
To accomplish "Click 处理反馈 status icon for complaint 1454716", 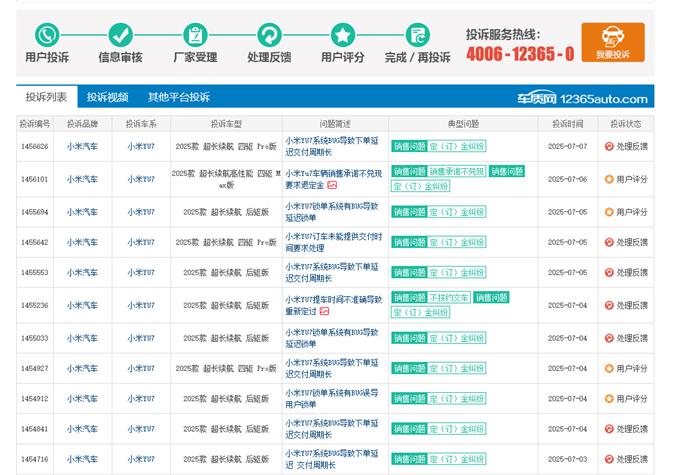I will [x=609, y=459].
